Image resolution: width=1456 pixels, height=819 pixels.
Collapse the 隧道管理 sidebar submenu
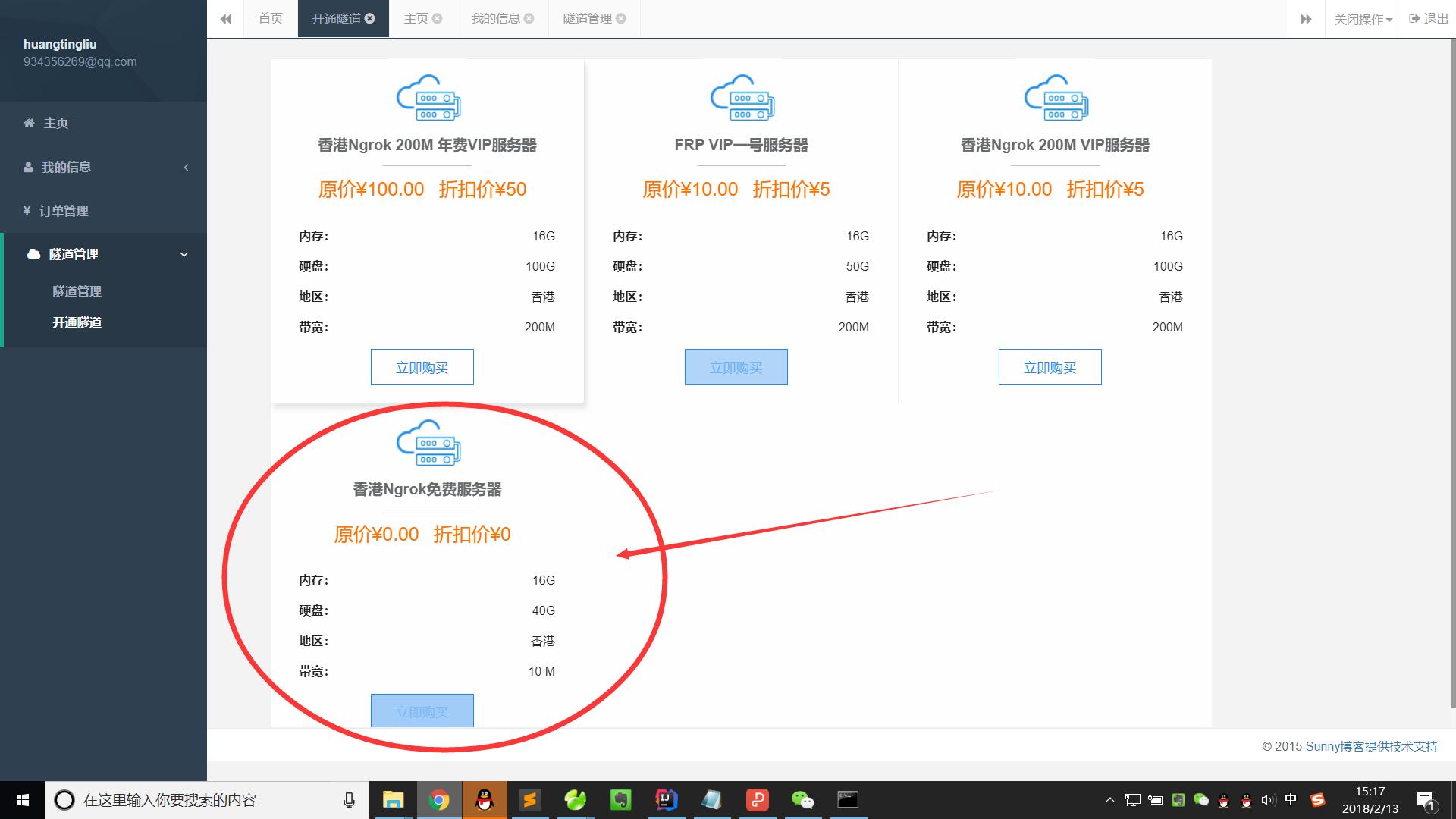click(183, 254)
